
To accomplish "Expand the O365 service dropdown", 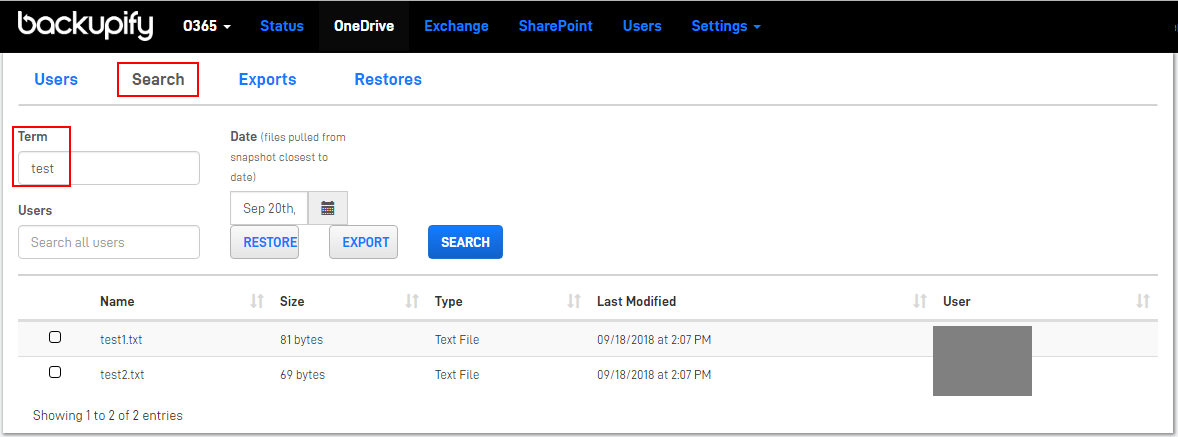I will [x=207, y=26].
